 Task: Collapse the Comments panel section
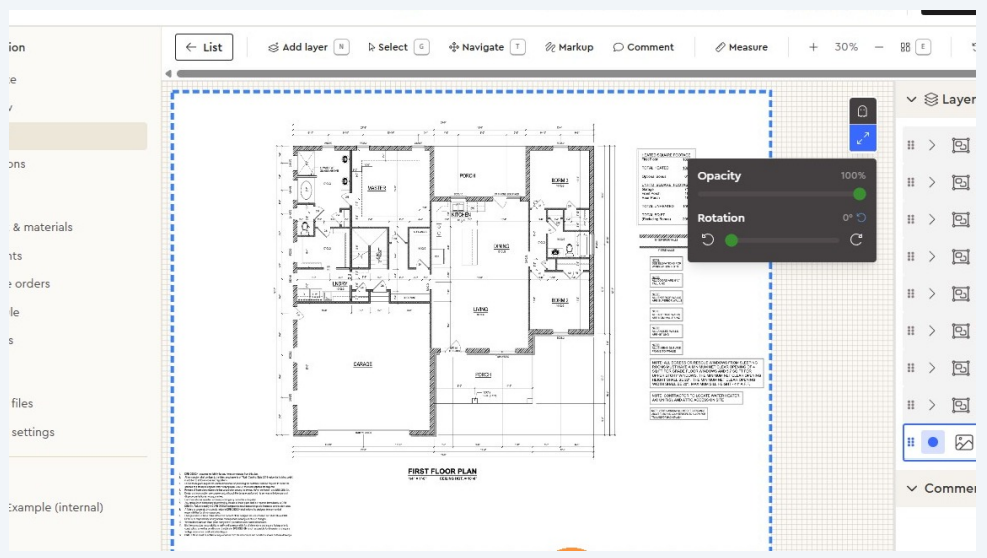[911, 488]
